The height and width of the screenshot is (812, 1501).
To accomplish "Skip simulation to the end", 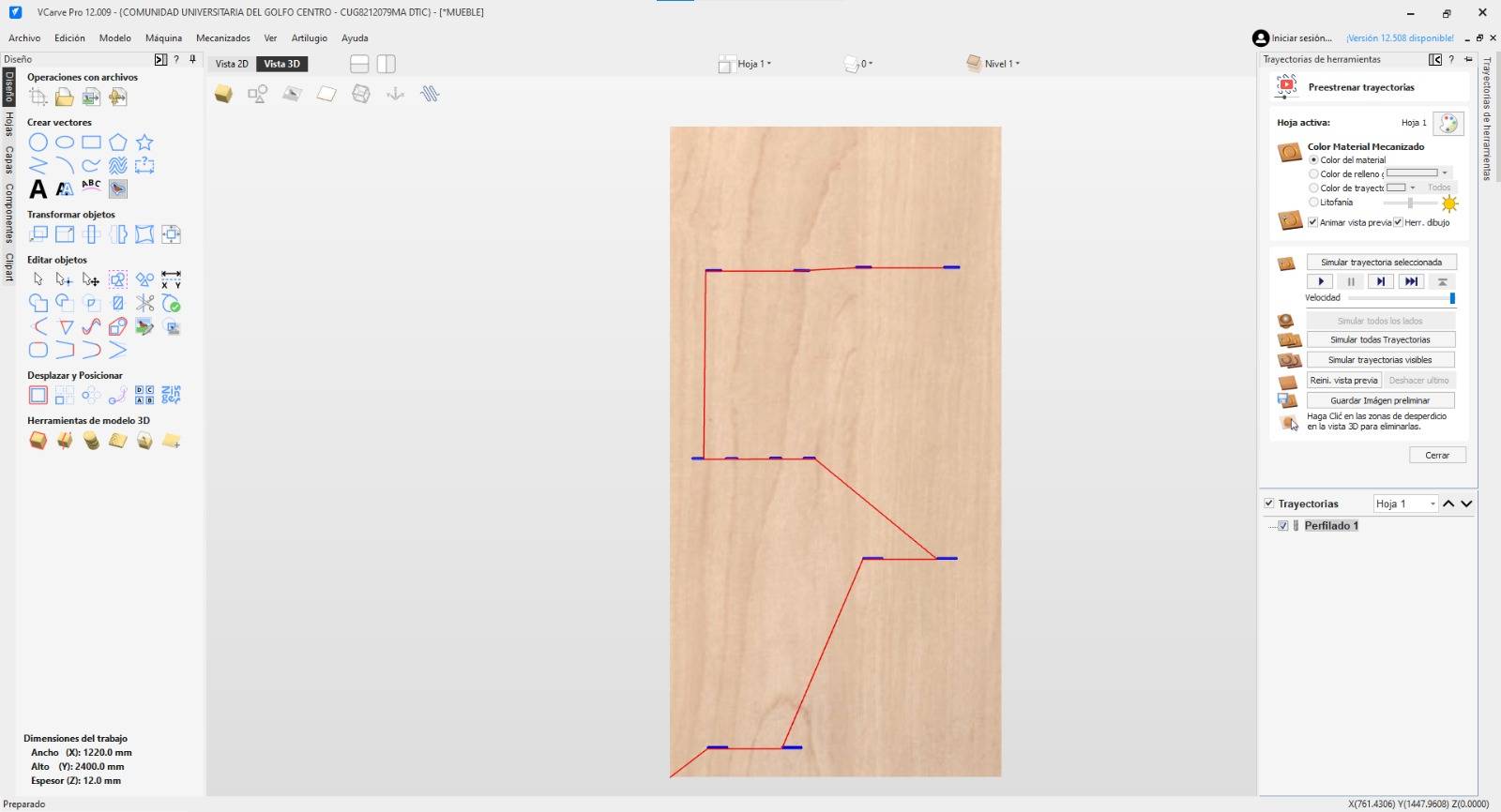I will pos(1411,281).
